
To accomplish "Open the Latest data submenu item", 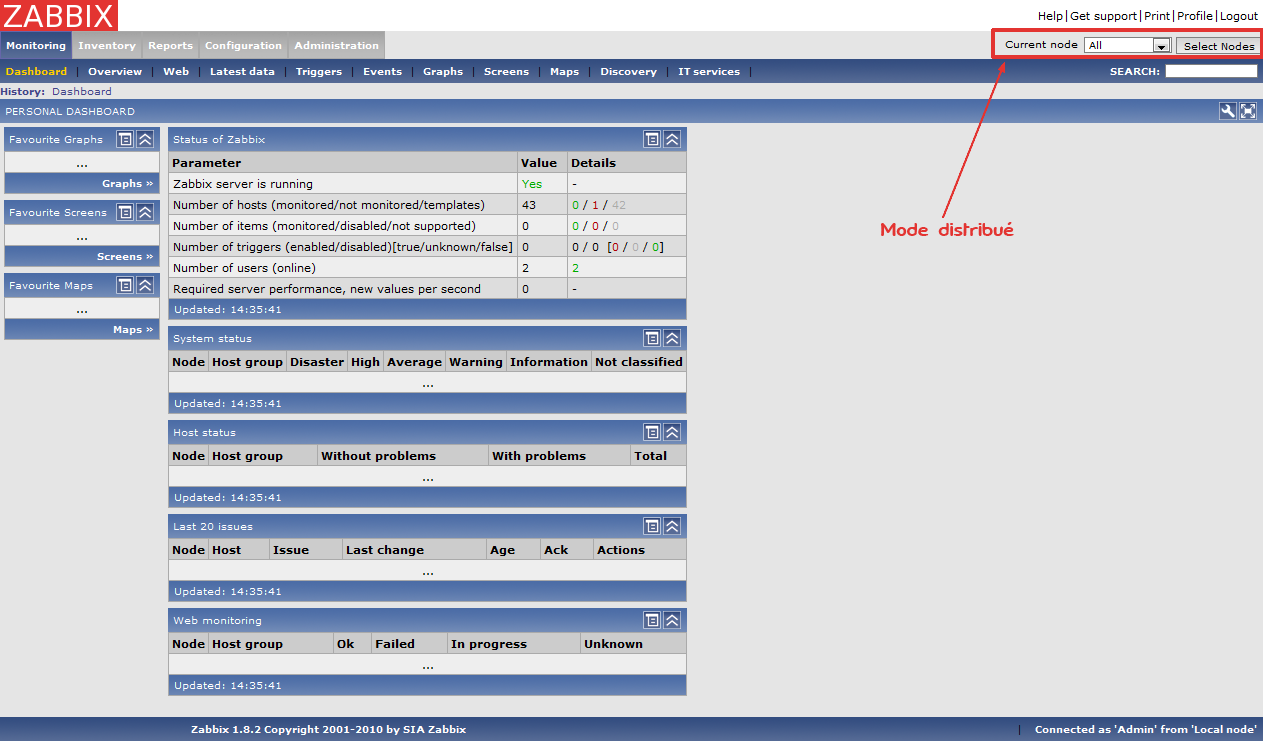I will [x=242, y=72].
